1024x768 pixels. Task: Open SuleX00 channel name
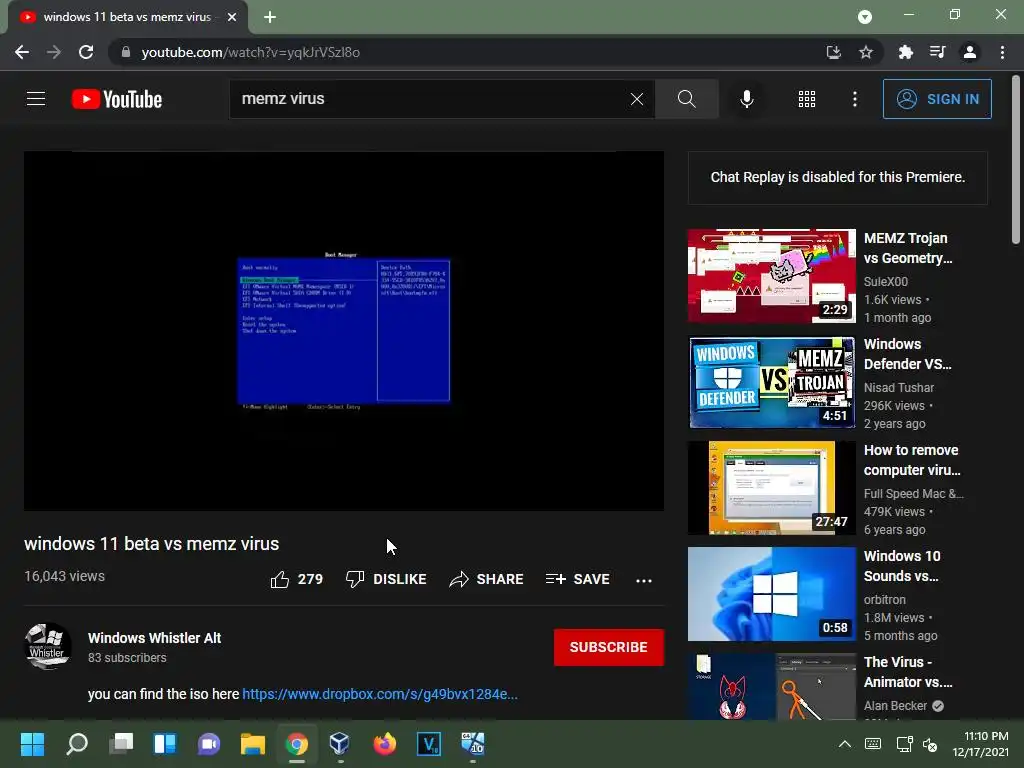point(886,281)
